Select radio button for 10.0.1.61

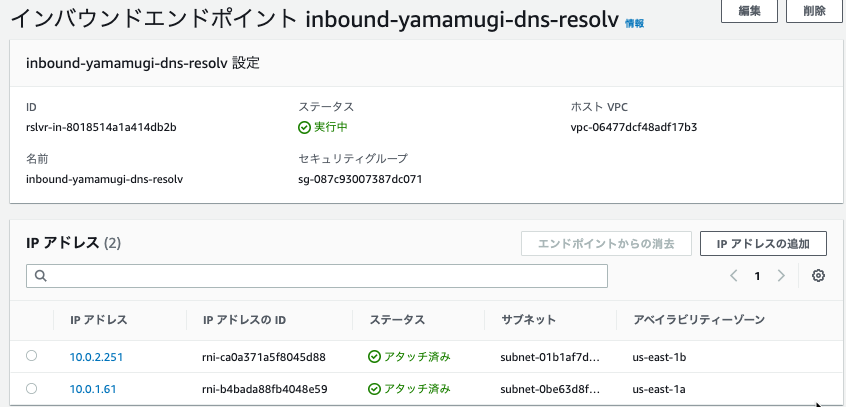[x=31, y=388]
